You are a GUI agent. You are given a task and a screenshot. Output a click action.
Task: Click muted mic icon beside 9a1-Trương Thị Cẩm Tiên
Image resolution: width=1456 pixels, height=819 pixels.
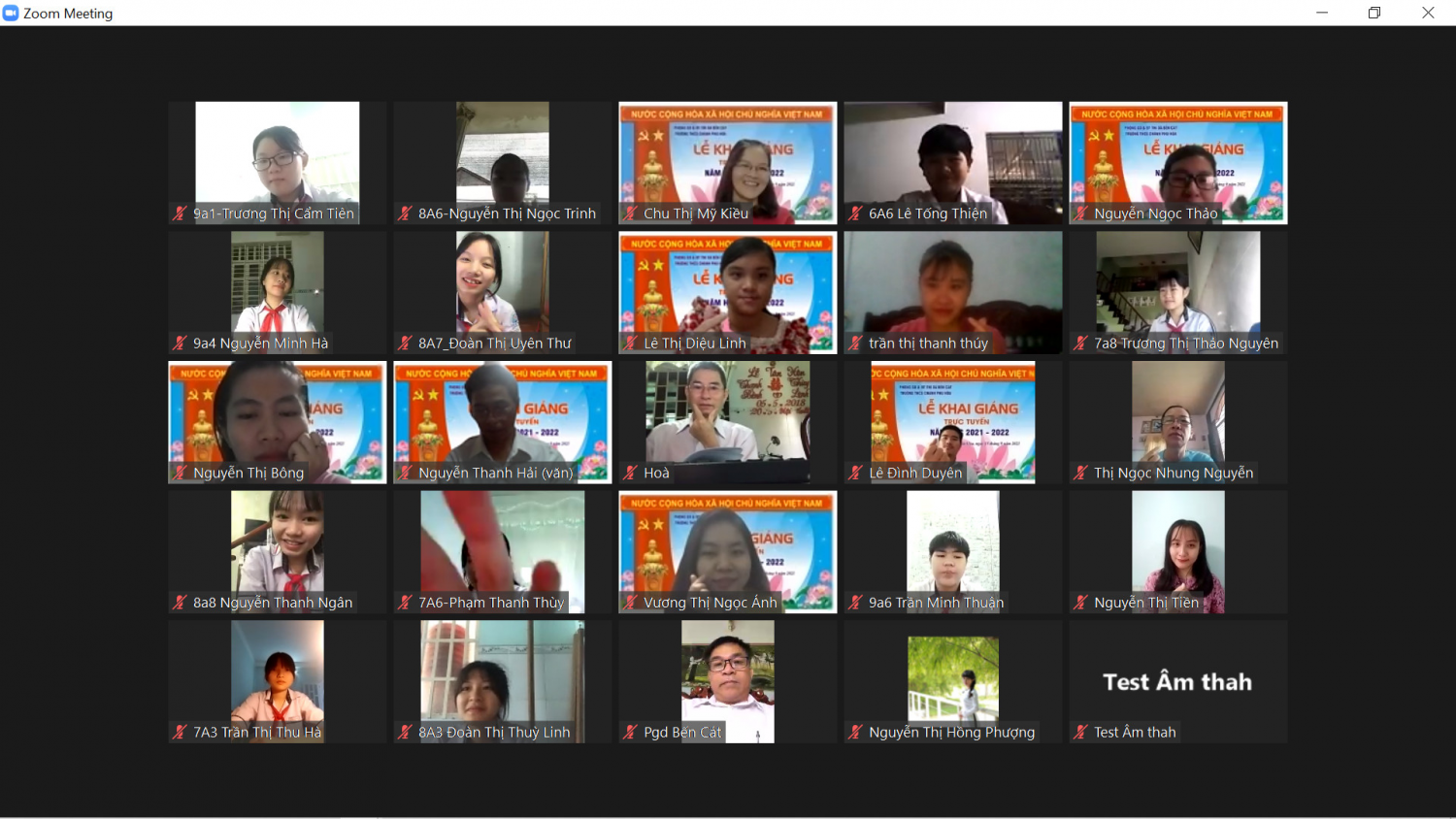(180, 213)
